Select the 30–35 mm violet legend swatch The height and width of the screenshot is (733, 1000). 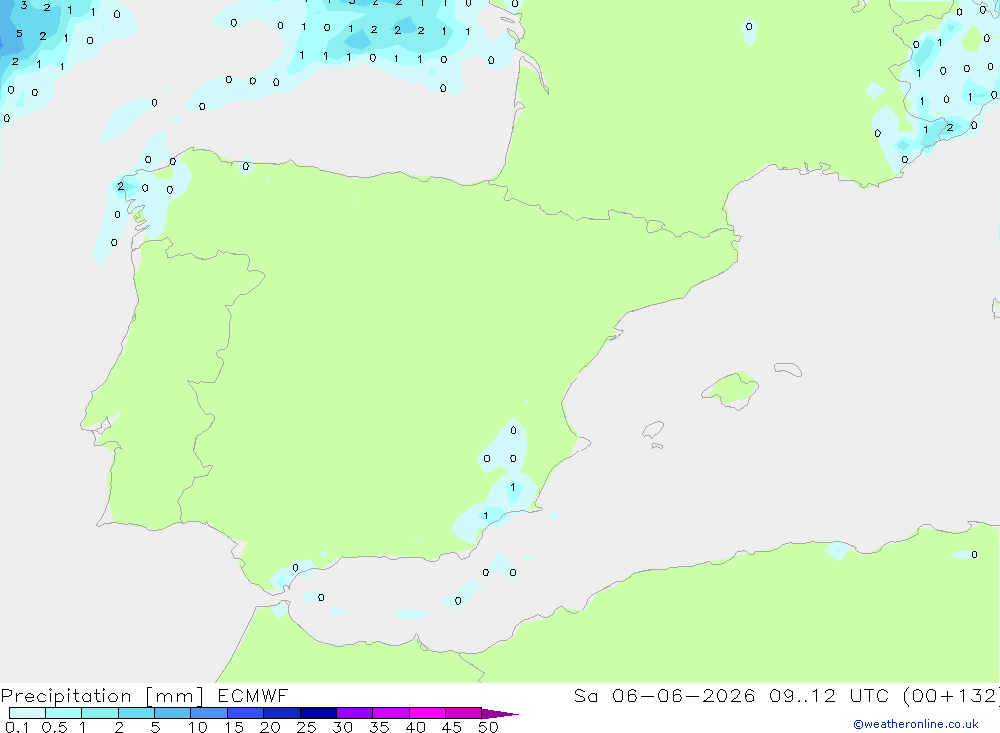pyautogui.click(x=354, y=713)
